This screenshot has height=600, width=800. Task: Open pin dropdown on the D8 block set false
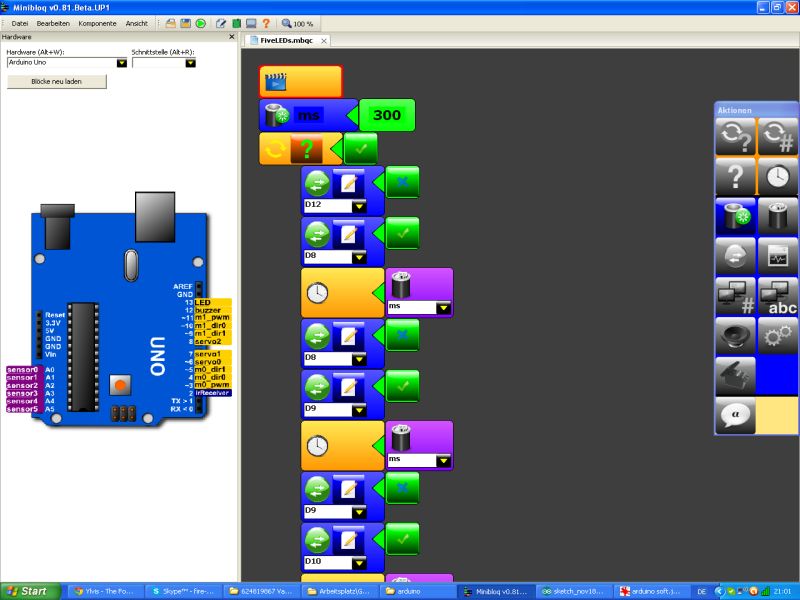359,359
